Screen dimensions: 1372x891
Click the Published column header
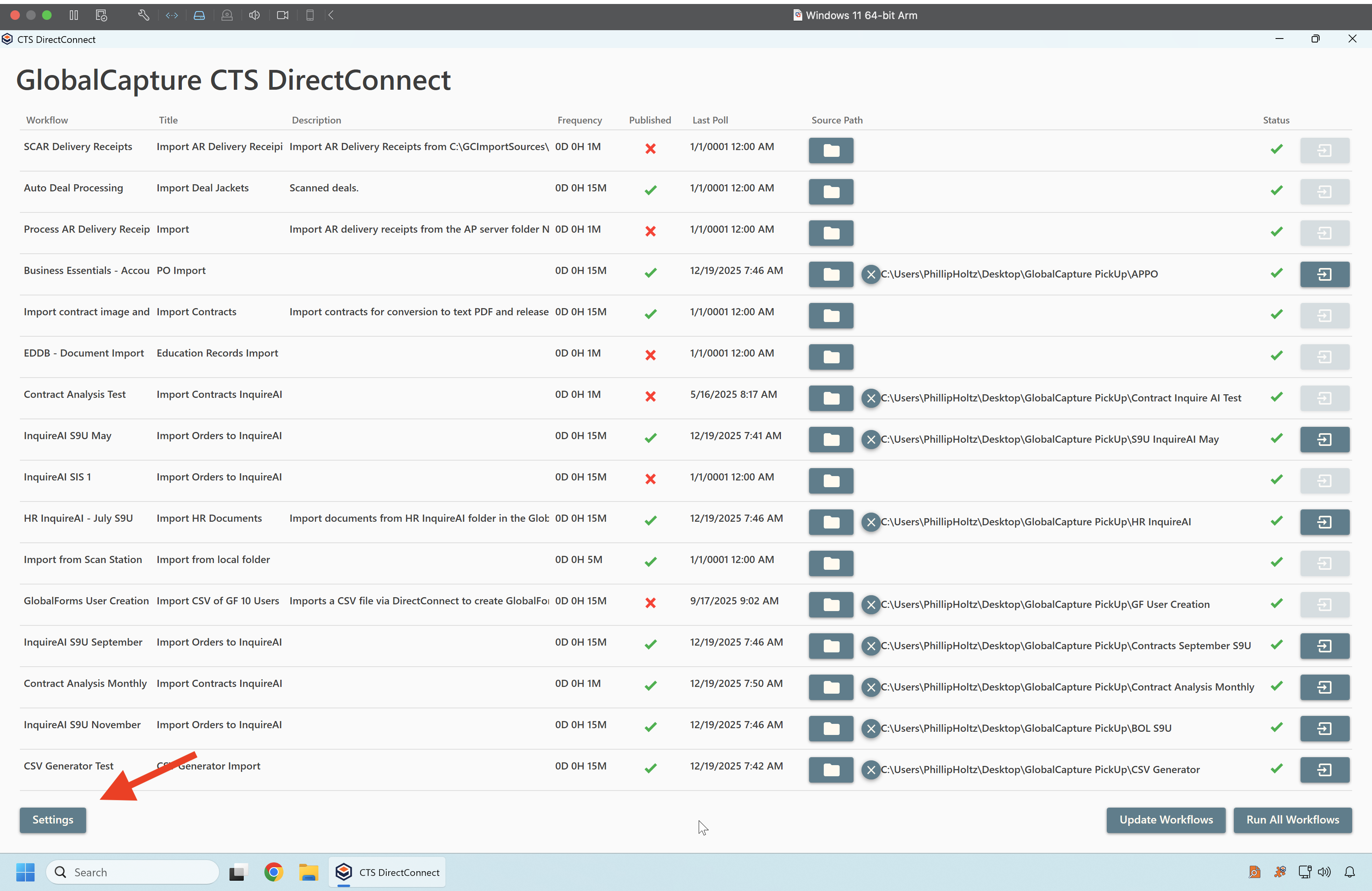[650, 120]
